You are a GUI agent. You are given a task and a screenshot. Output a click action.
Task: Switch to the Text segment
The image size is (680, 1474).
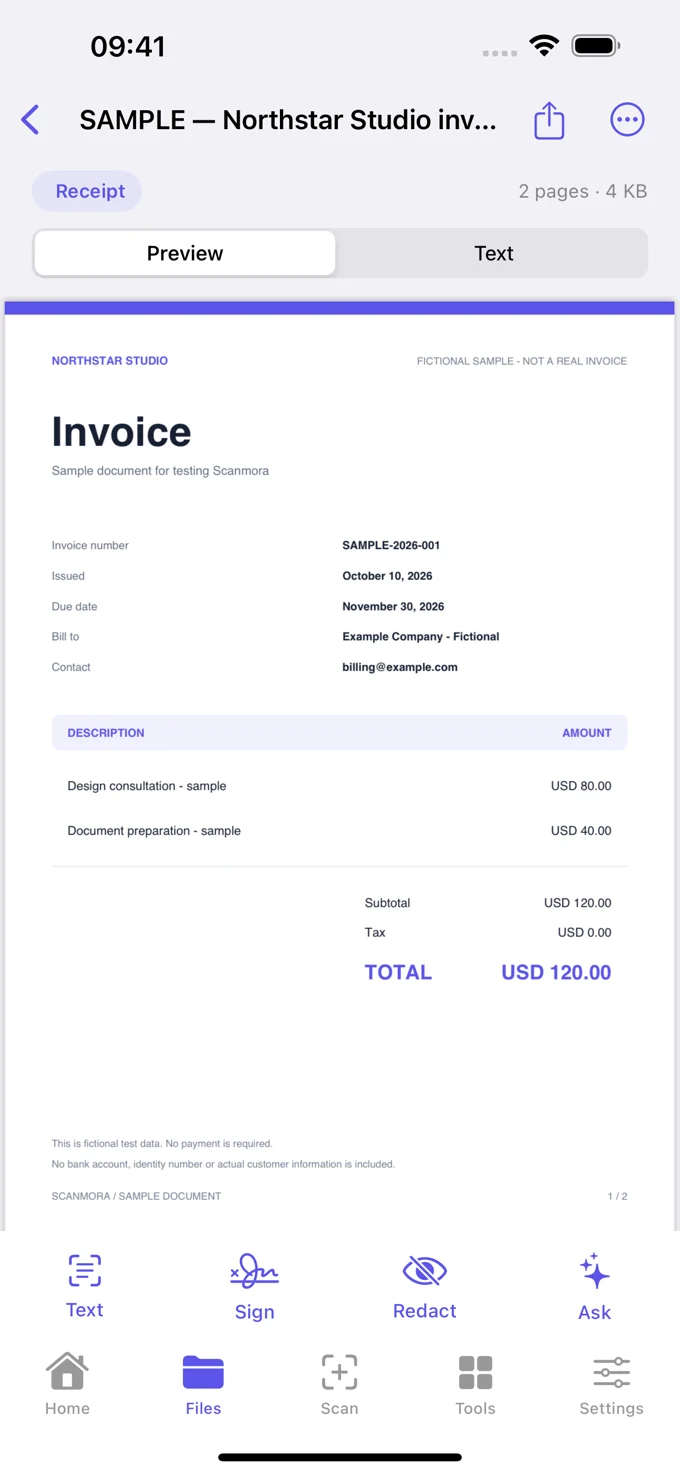[x=493, y=253]
